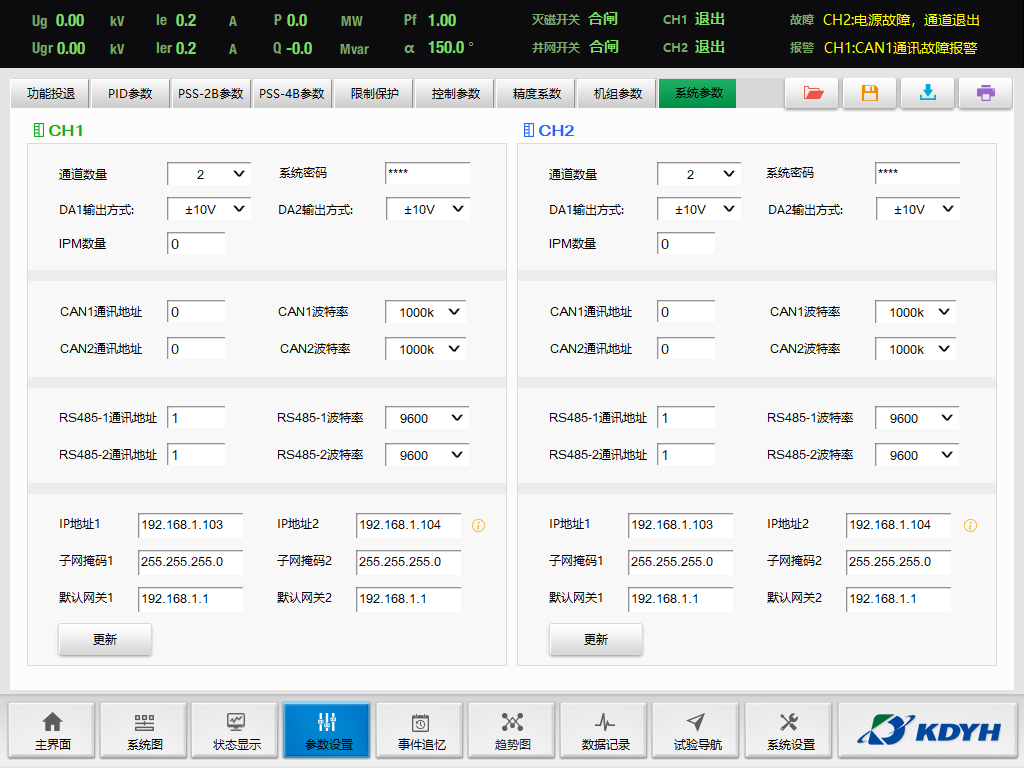Click the info icon beside CH1 IP地址2
Viewport: 1024px width, 768px height.
coord(478,525)
